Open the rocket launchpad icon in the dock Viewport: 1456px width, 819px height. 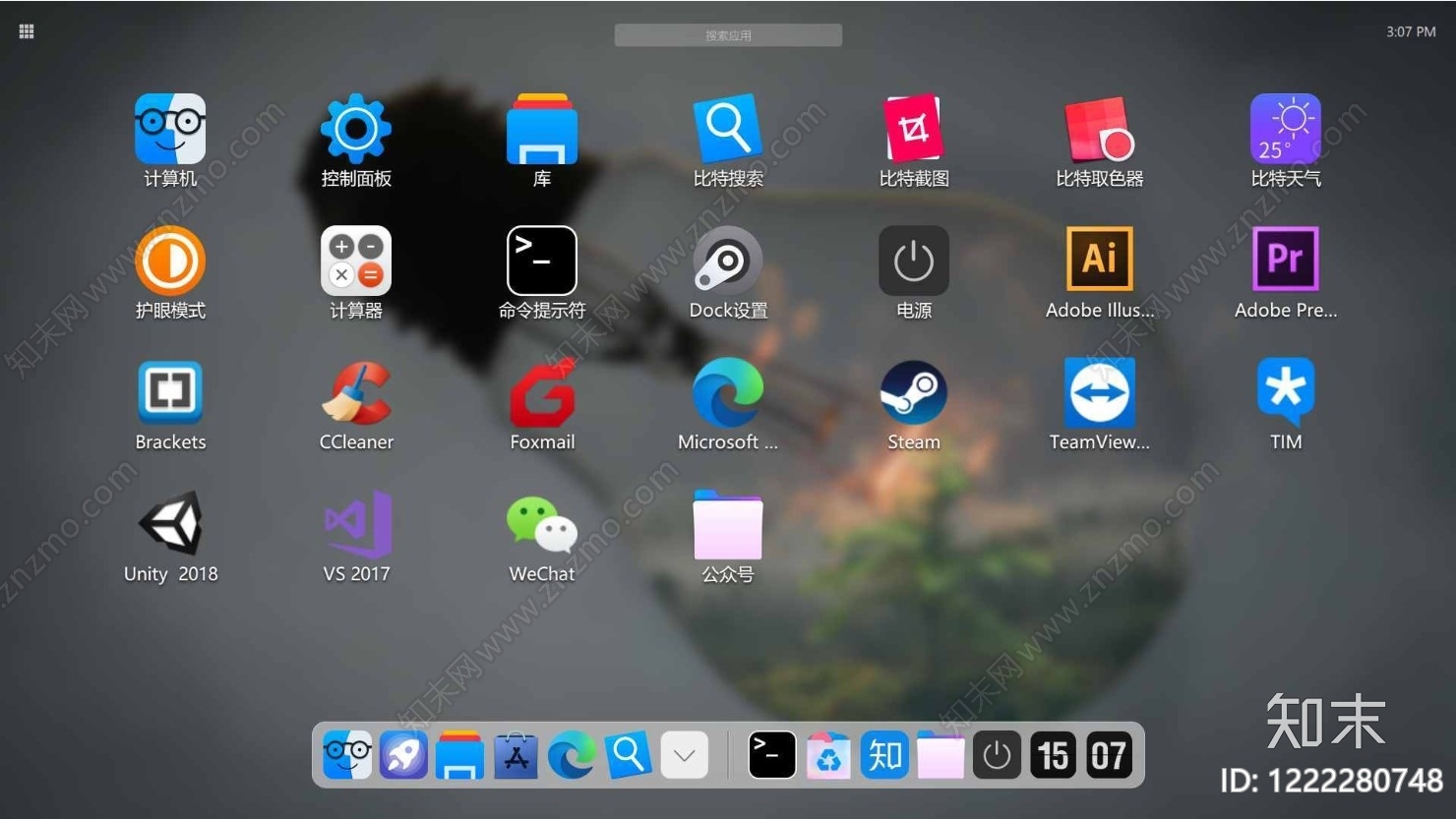click(x=403, y=755)
